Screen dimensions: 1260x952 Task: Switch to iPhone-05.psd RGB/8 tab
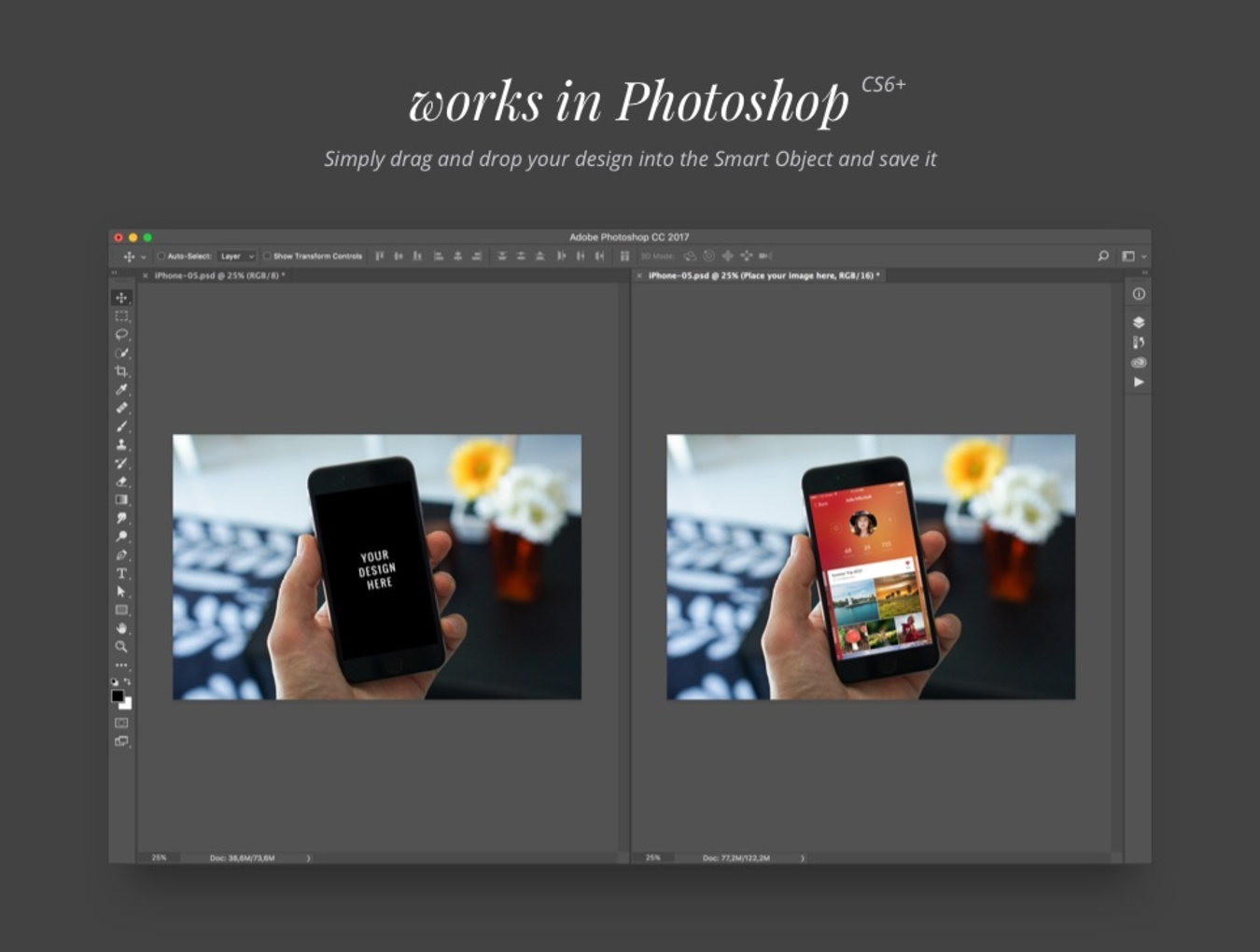pos(219,275)
